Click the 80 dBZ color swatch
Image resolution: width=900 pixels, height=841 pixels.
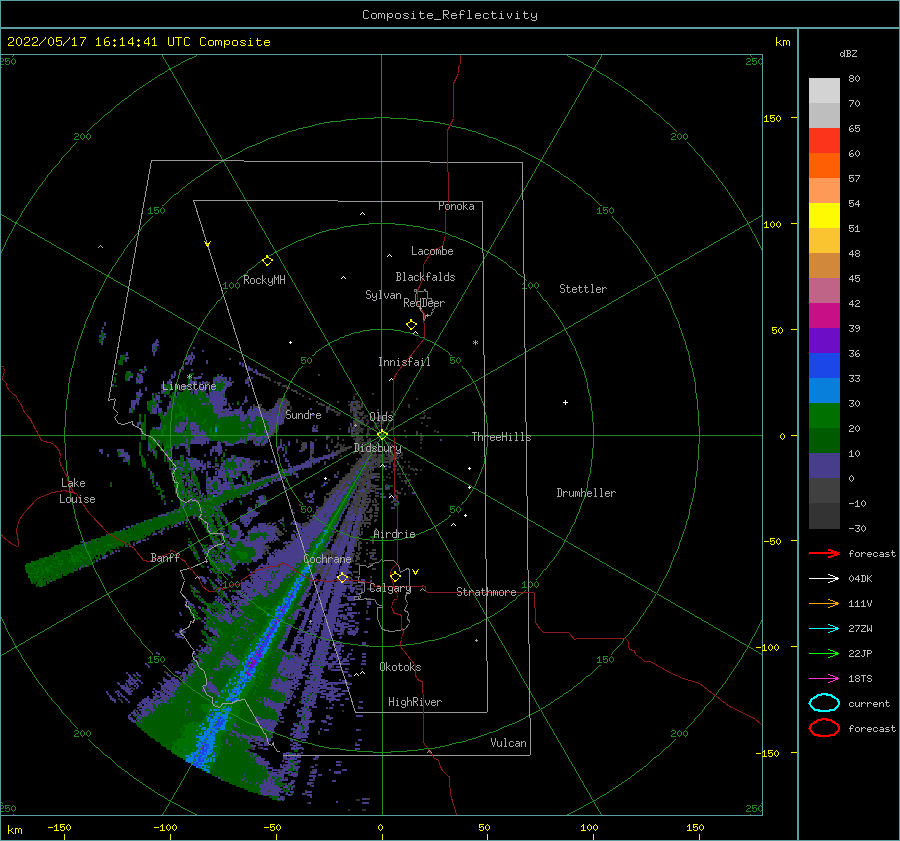tap(824, 91)
